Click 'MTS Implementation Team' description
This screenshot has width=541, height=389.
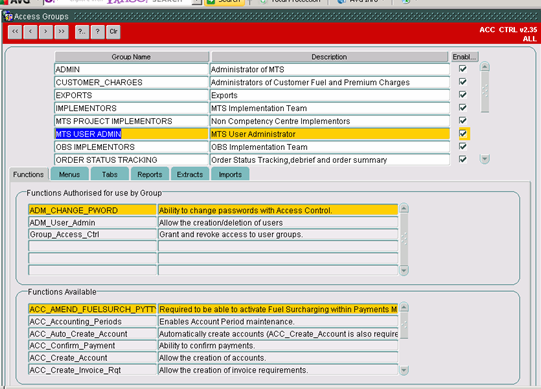pyautogui.click(x=330, y=108)
